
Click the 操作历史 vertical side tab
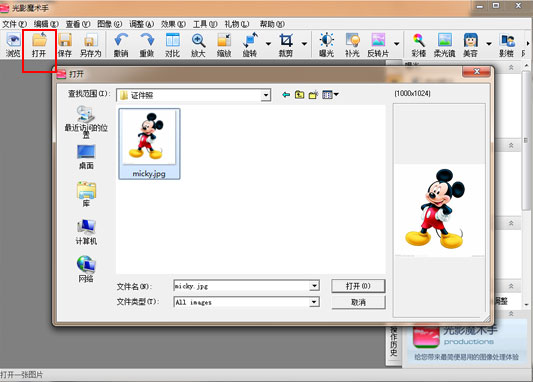coord(394,341)
